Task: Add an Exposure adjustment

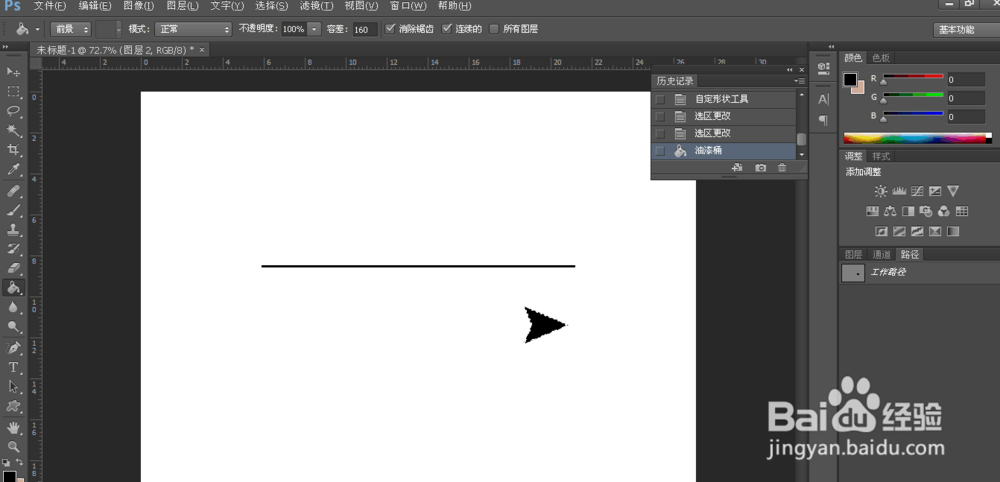Action: tap(935, 191)
